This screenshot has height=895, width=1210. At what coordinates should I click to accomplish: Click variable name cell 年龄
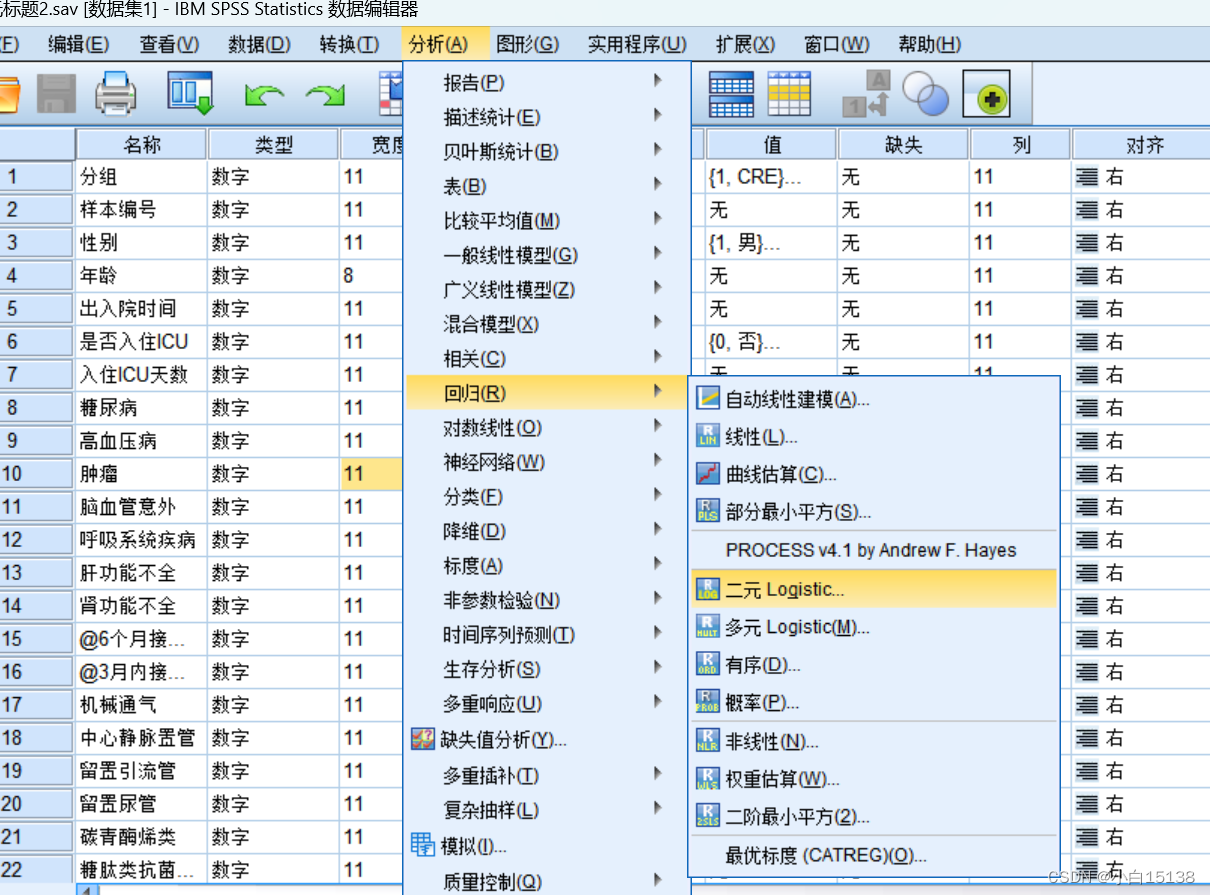[141, 276]
